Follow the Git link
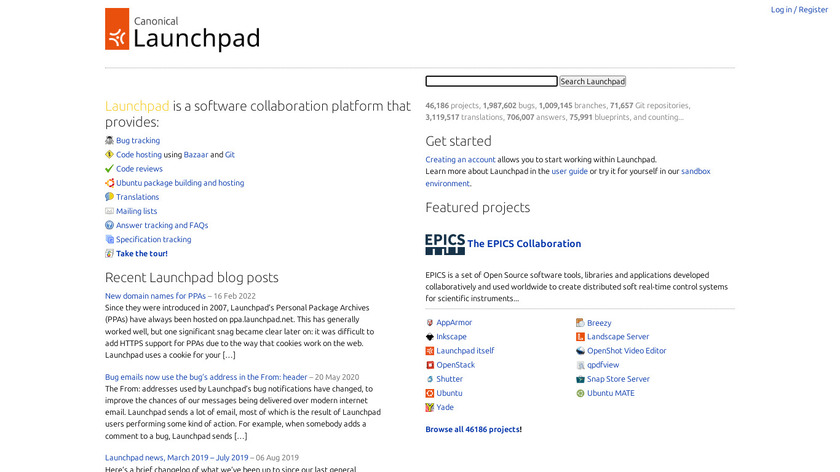This screenshot has height=472, width=840. pos(230,154)
